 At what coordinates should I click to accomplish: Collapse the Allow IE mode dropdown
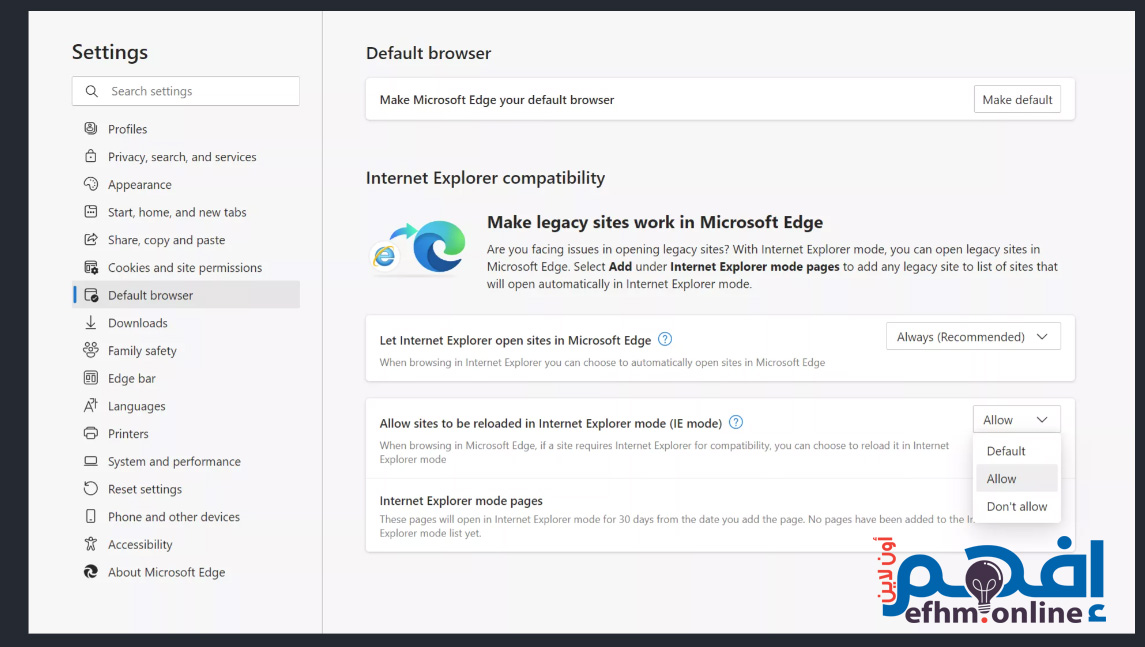[x=1016, y=420]
